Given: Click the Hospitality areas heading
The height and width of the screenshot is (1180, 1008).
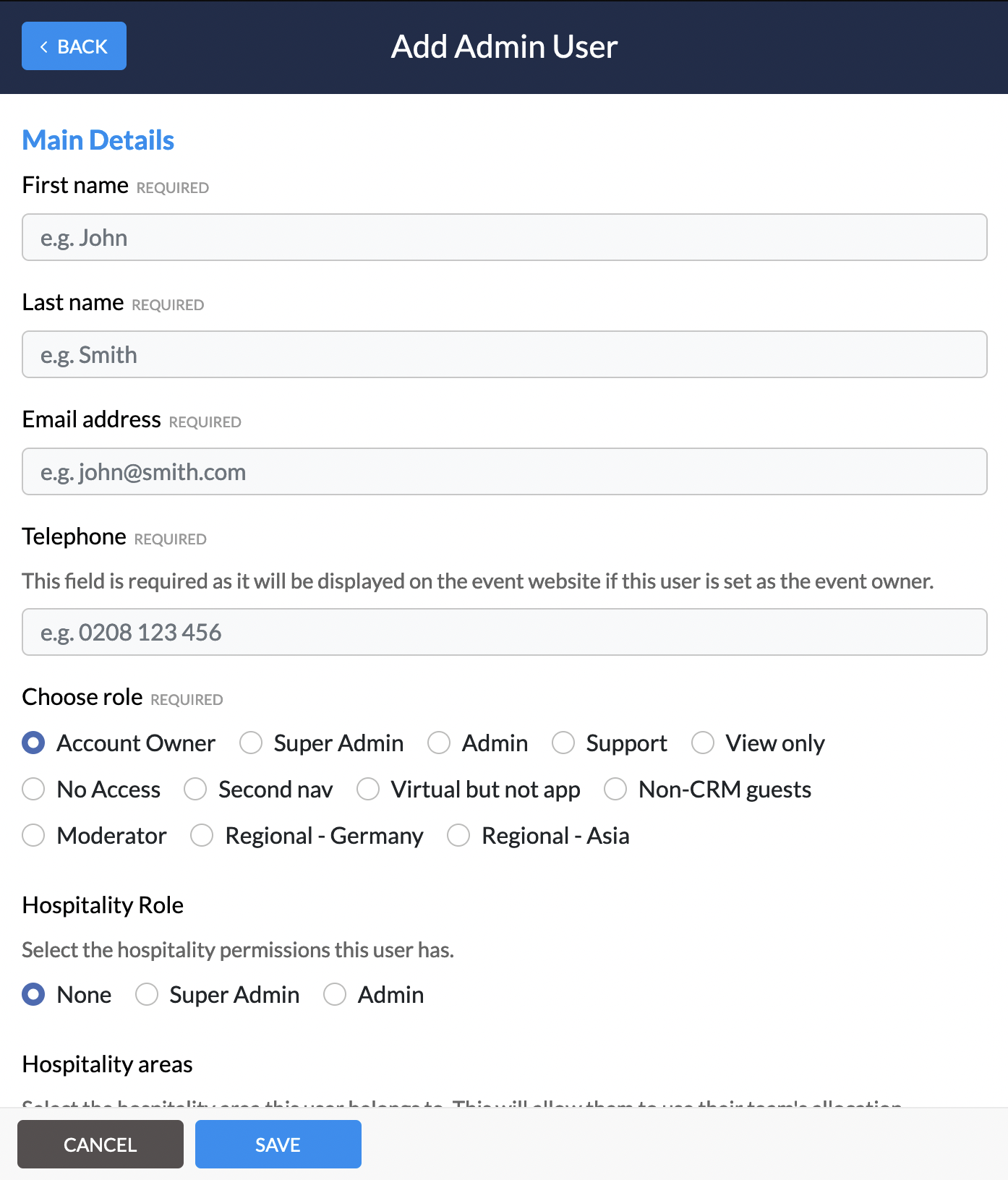Looking at the screenshot, I should pos(107,1064).
